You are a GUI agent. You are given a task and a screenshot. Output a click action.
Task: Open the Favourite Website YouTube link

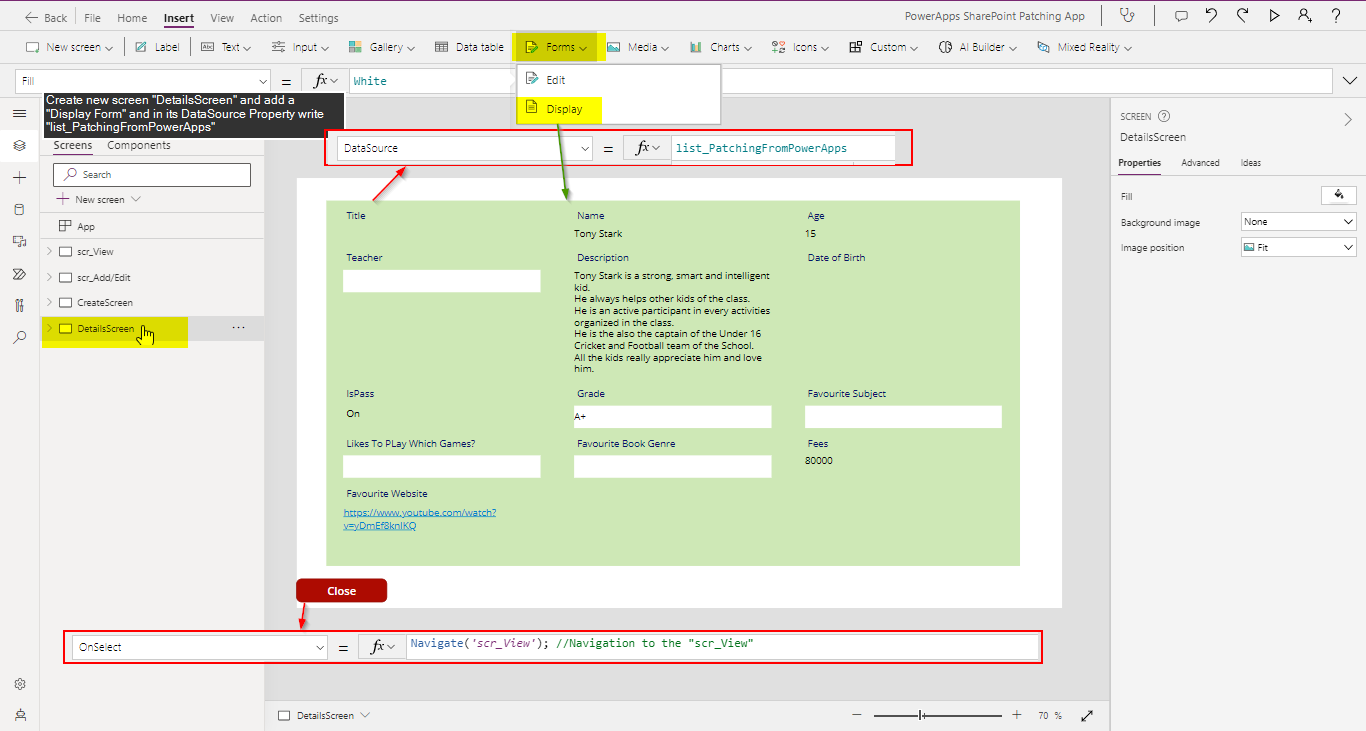click(420, 519)
